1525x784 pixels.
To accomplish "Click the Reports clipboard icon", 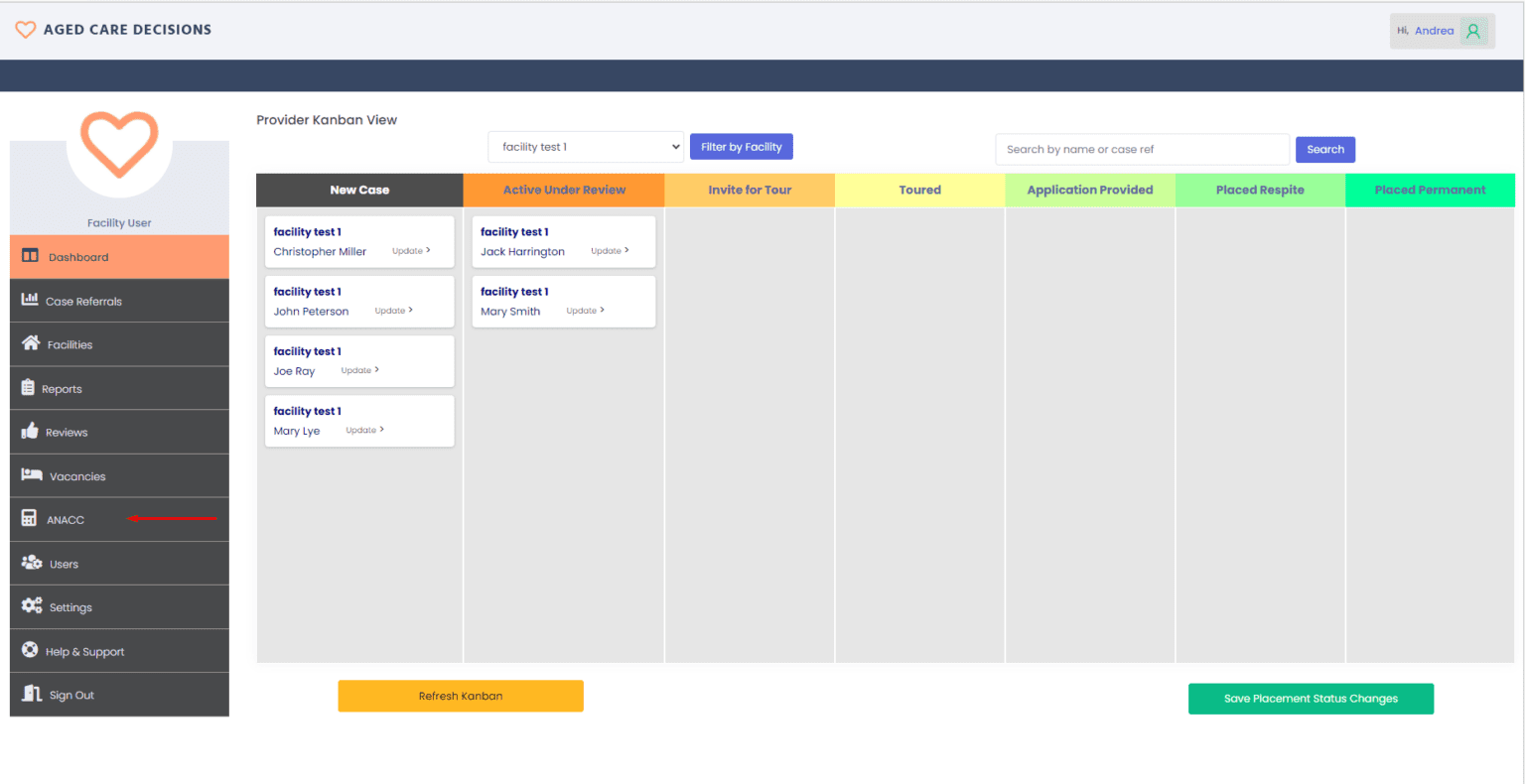I will coord(31,387).
